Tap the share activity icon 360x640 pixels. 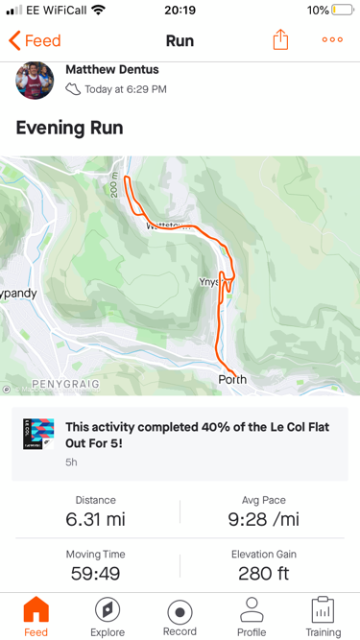coord(280,40)
